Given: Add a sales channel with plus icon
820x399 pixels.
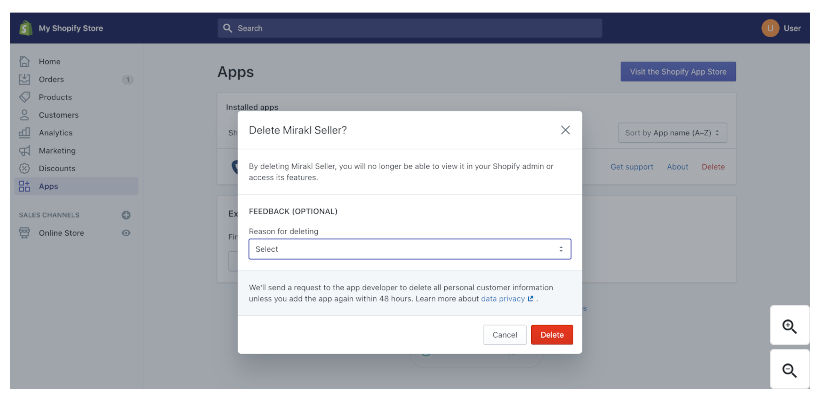Looking at the screenshot, I should click(x=126, y=215).
